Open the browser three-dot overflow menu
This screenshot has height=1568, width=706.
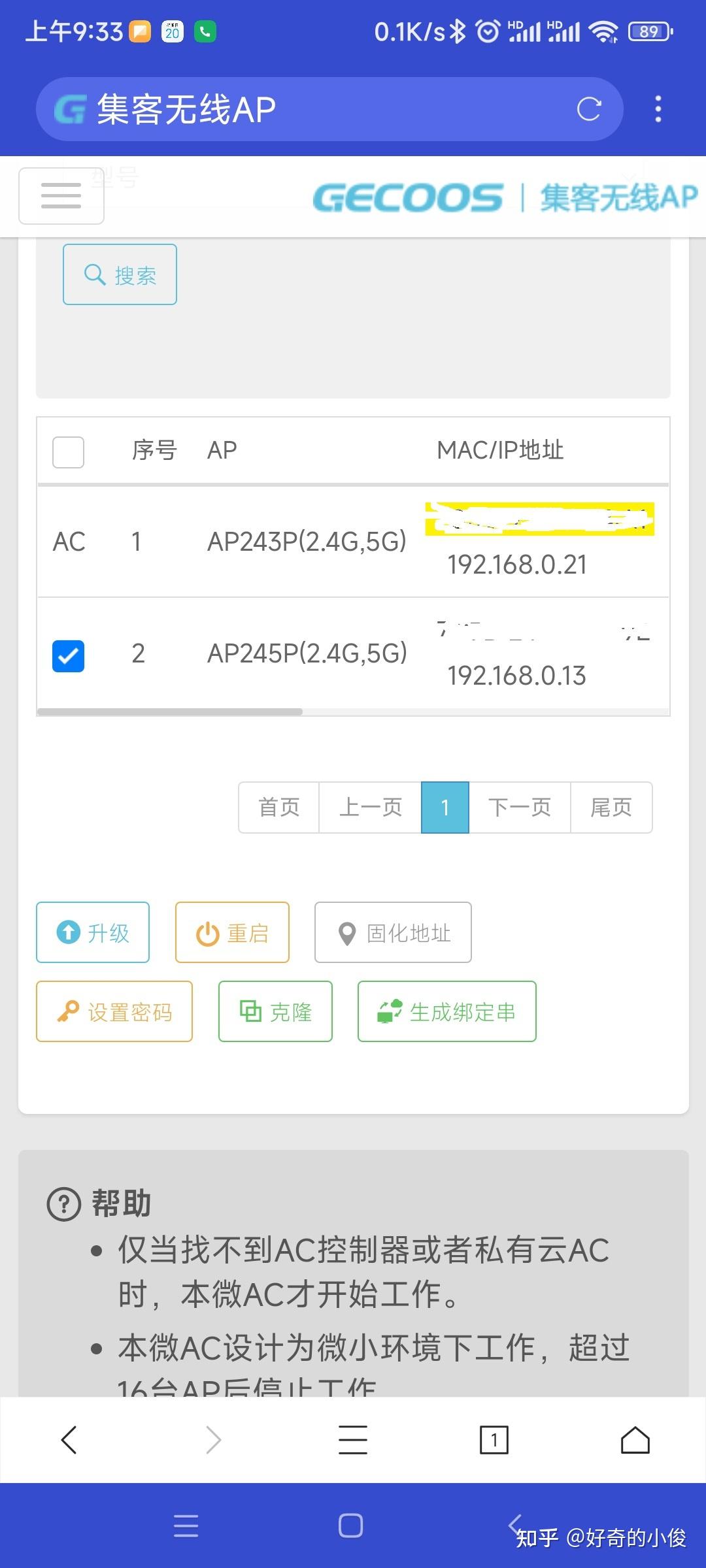(658, 109)
